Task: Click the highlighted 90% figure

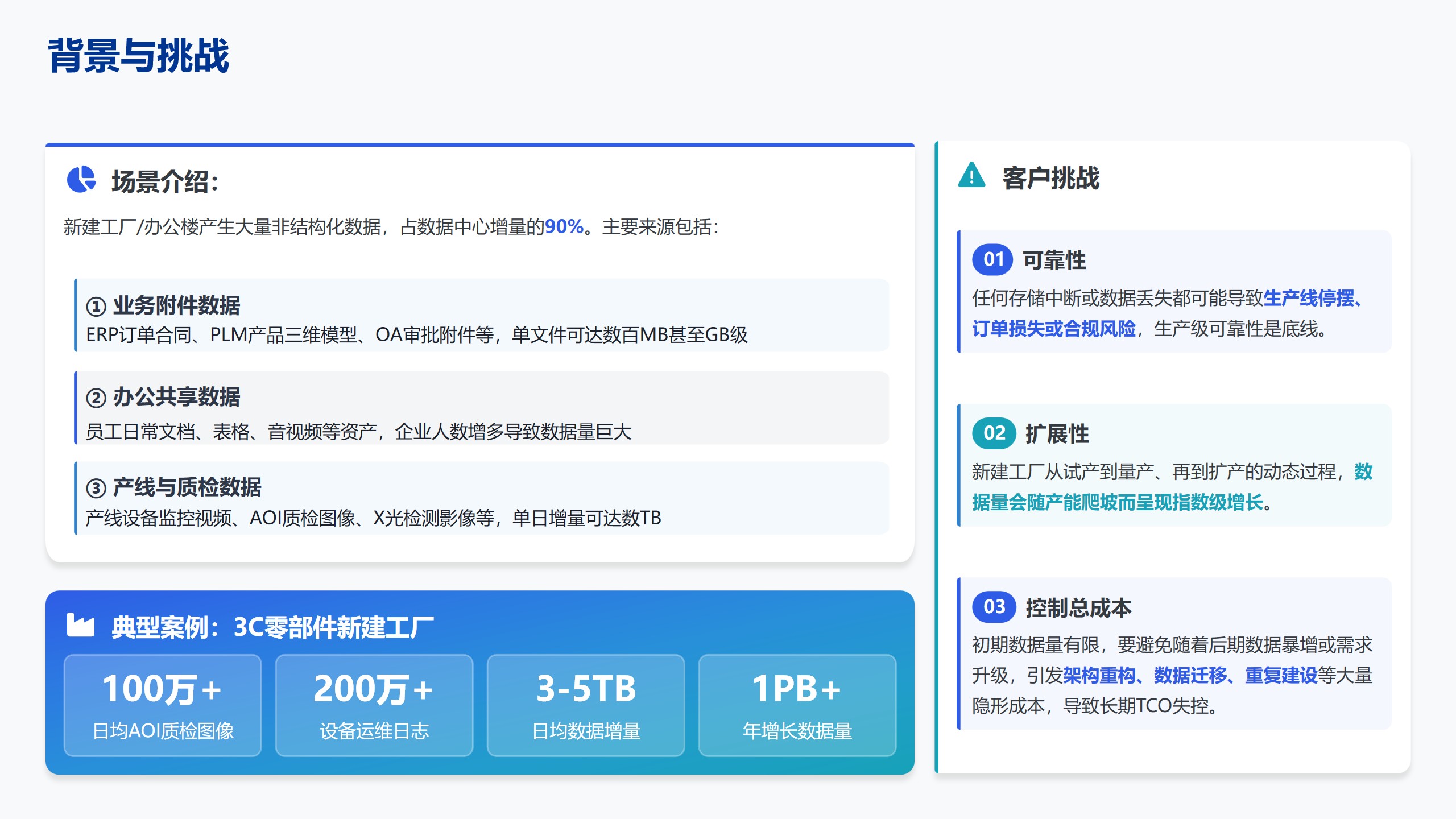Action: pos(564,227)
